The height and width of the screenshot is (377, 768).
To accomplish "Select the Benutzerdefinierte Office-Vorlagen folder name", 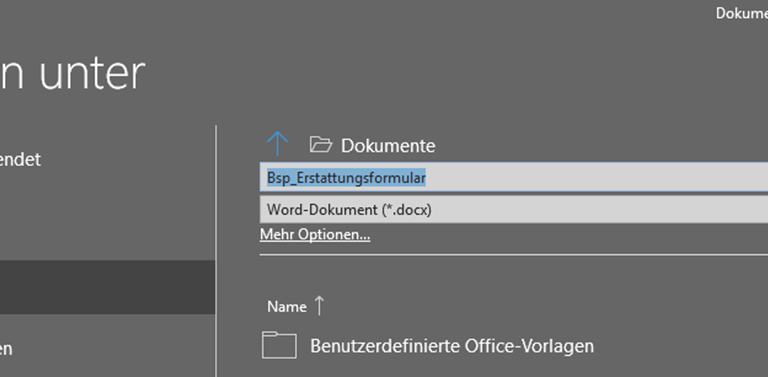I will tap(452, 346).
